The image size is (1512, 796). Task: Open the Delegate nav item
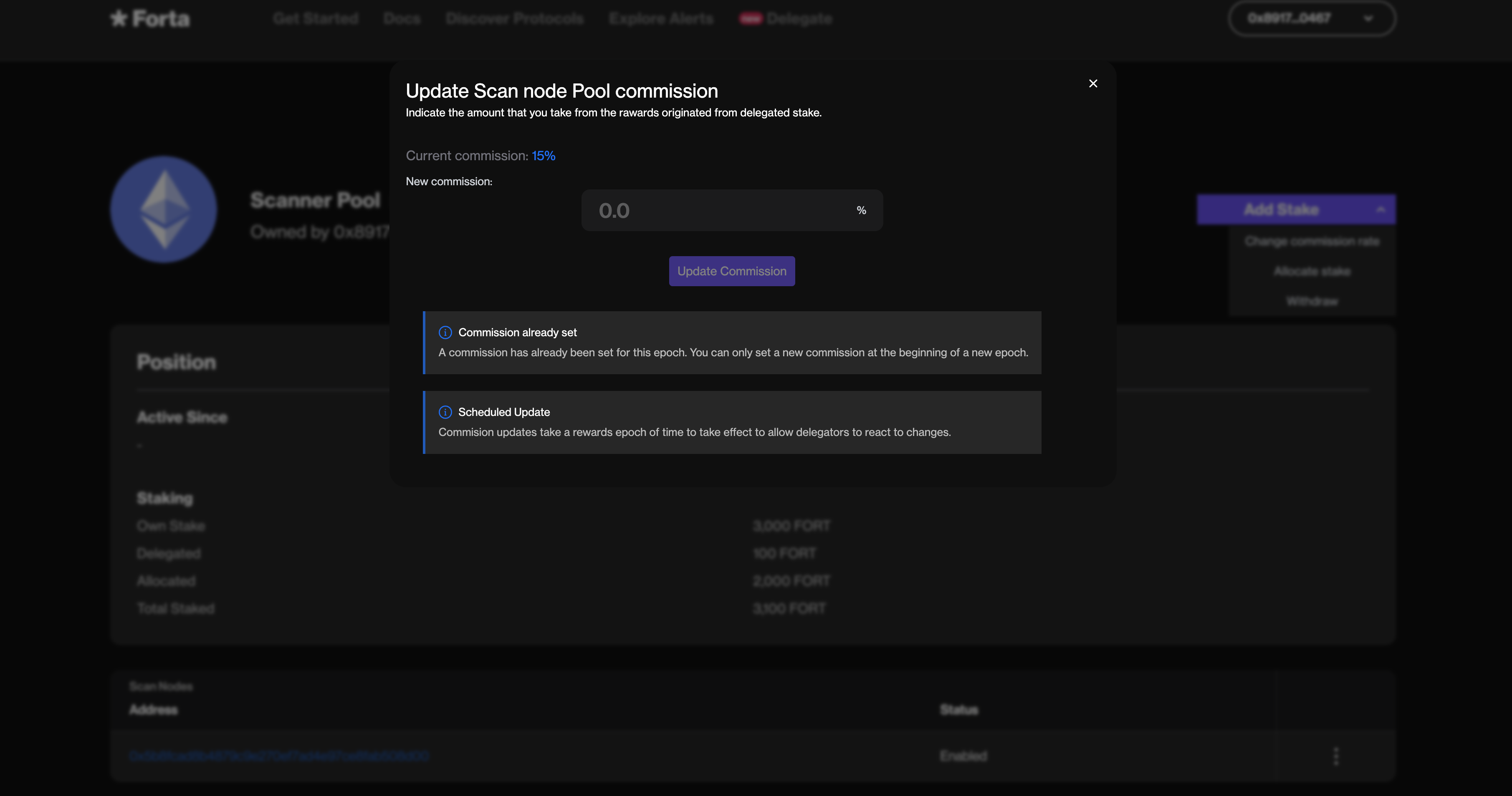coord(799,19)
